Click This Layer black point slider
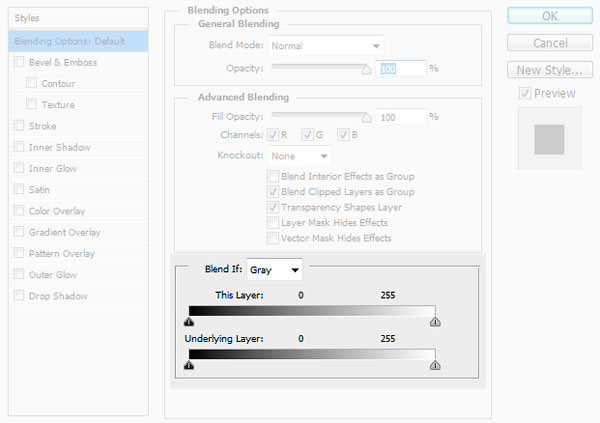The height and width of the screenshot is (423, 600). pos(189,322)
